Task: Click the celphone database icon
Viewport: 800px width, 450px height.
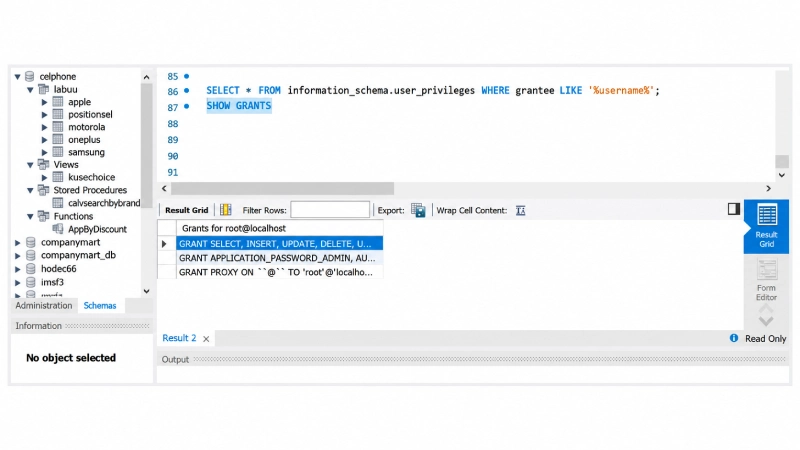Action: (30, 77)
